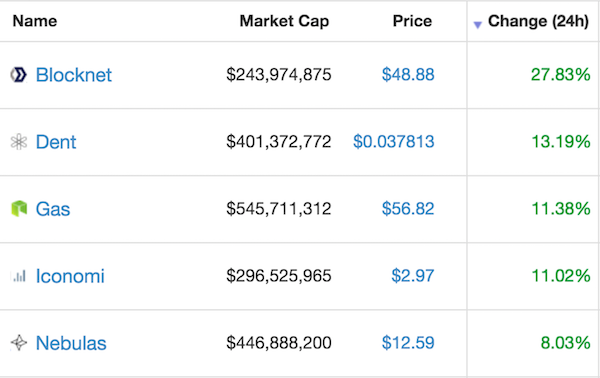The image size is (600, 378).
Task: Click Nebulas price $12.59
Action: tap(408, 343)
